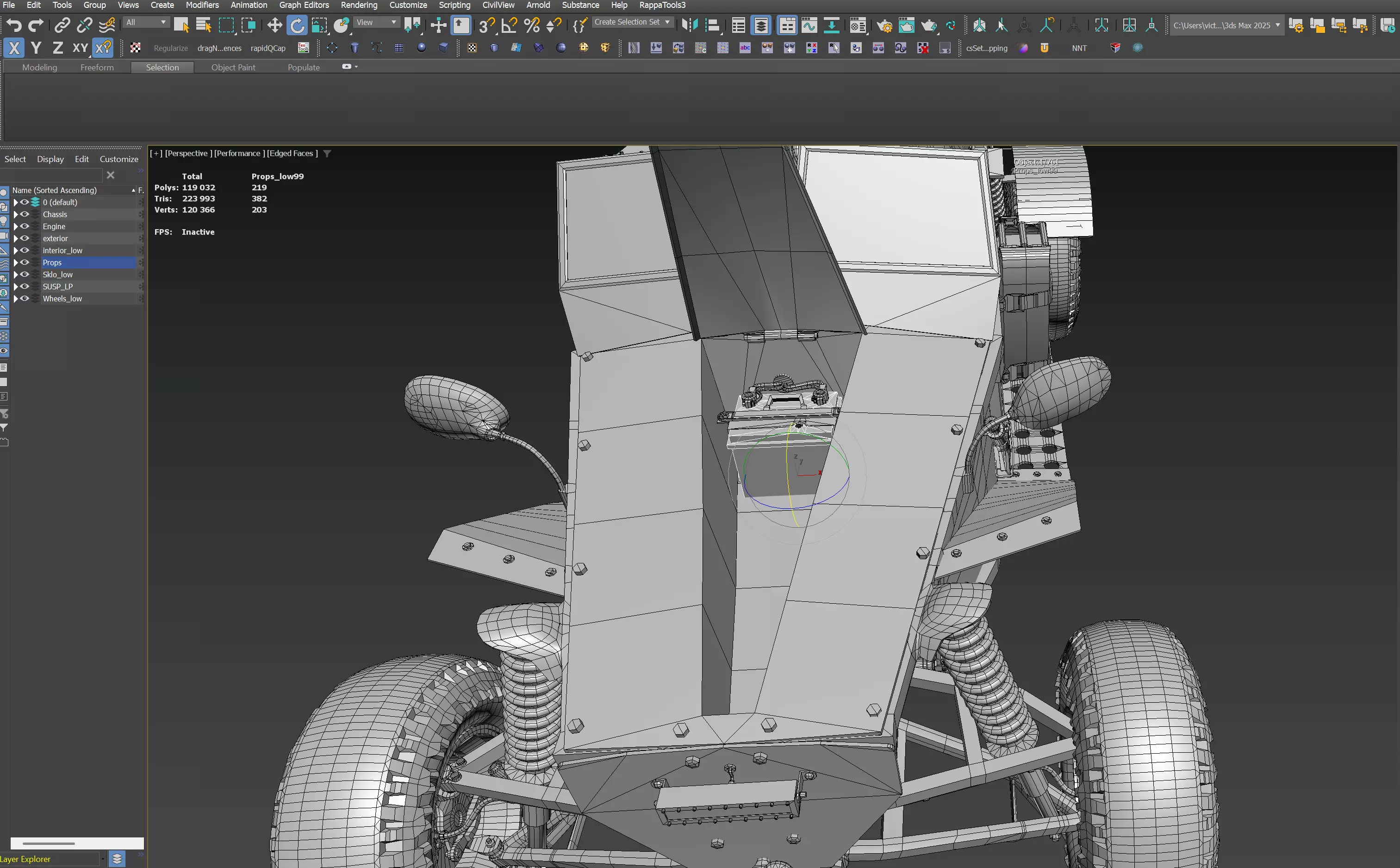Viewport: 1400px width, 868px height.
Task: Hide the Wheels_low layer eye icon
Action: [x=25, y=299]
